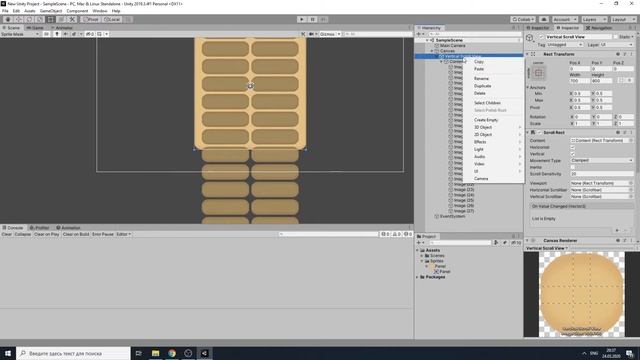Open UI submenu in context menu
640x360 pixels.
[493, 171]
